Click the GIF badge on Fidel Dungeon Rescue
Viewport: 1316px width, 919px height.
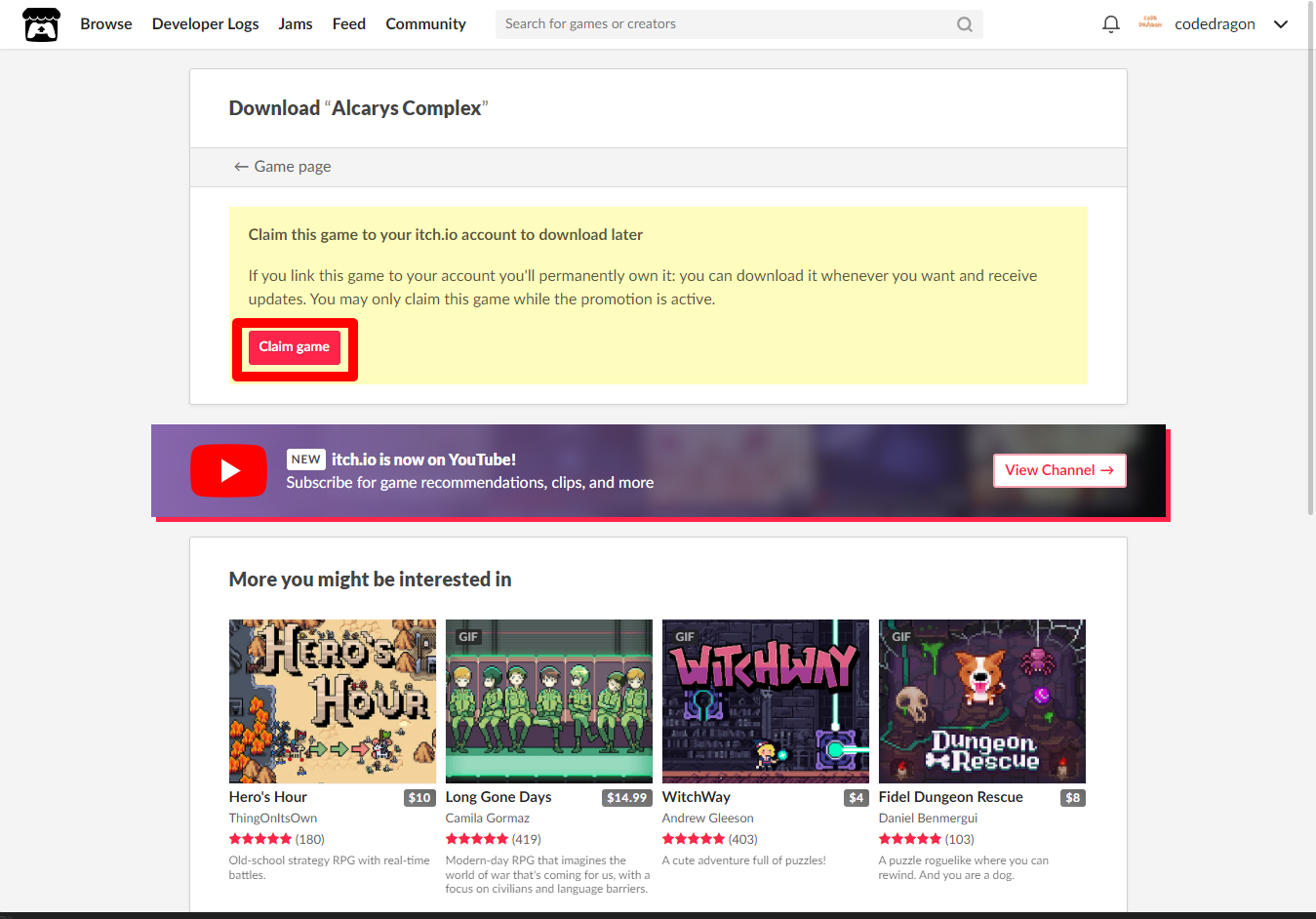(x=901, y=637)
